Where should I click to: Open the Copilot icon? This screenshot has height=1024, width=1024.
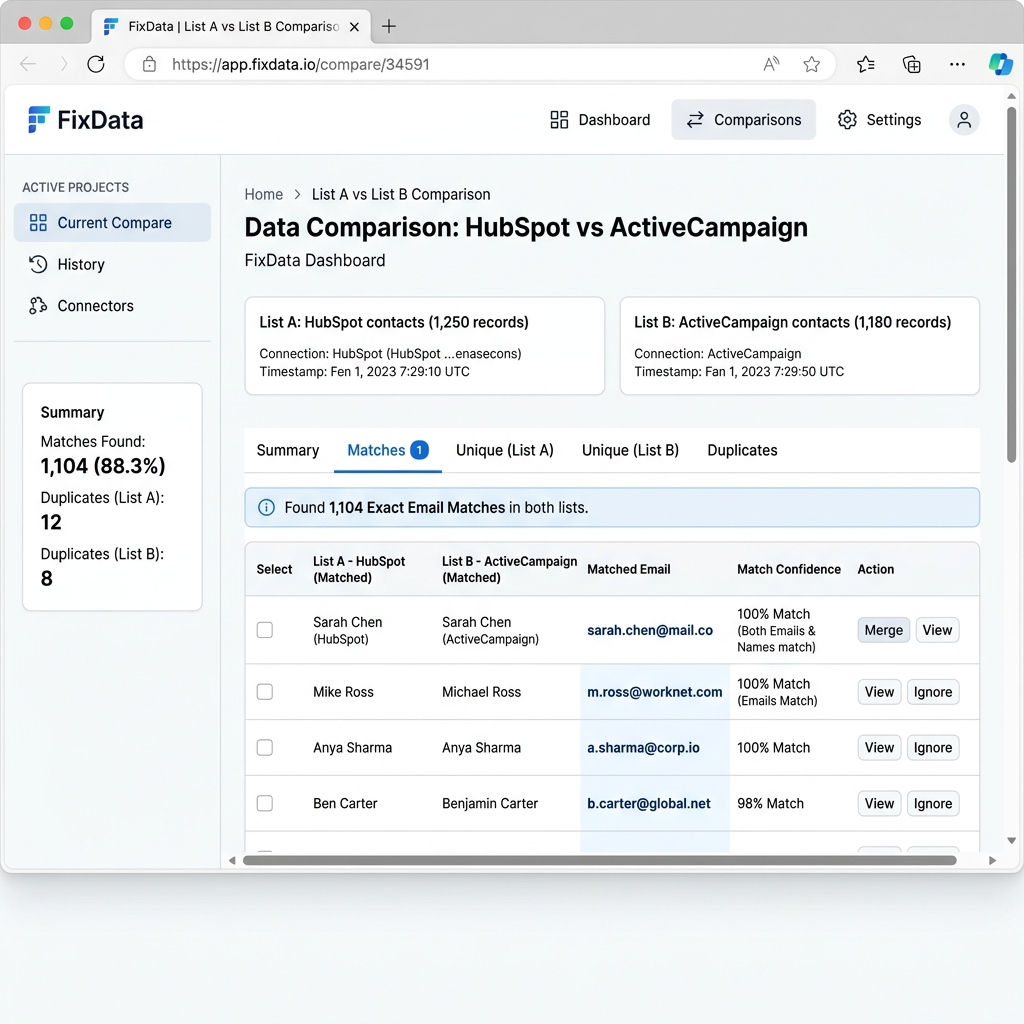tap(1000, 64)
